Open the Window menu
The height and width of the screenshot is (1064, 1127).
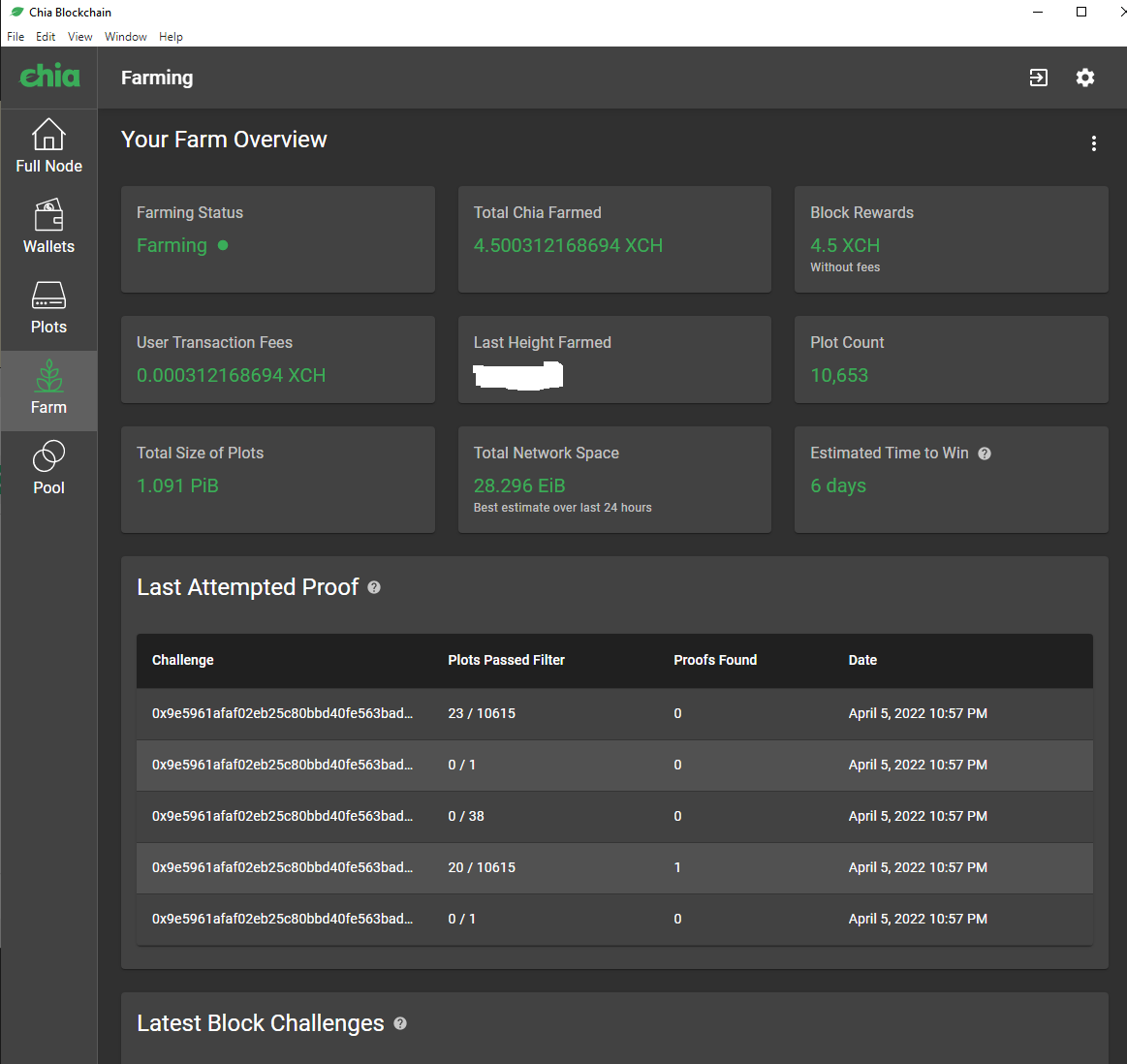pyautogui.click(x=126, y=37)
